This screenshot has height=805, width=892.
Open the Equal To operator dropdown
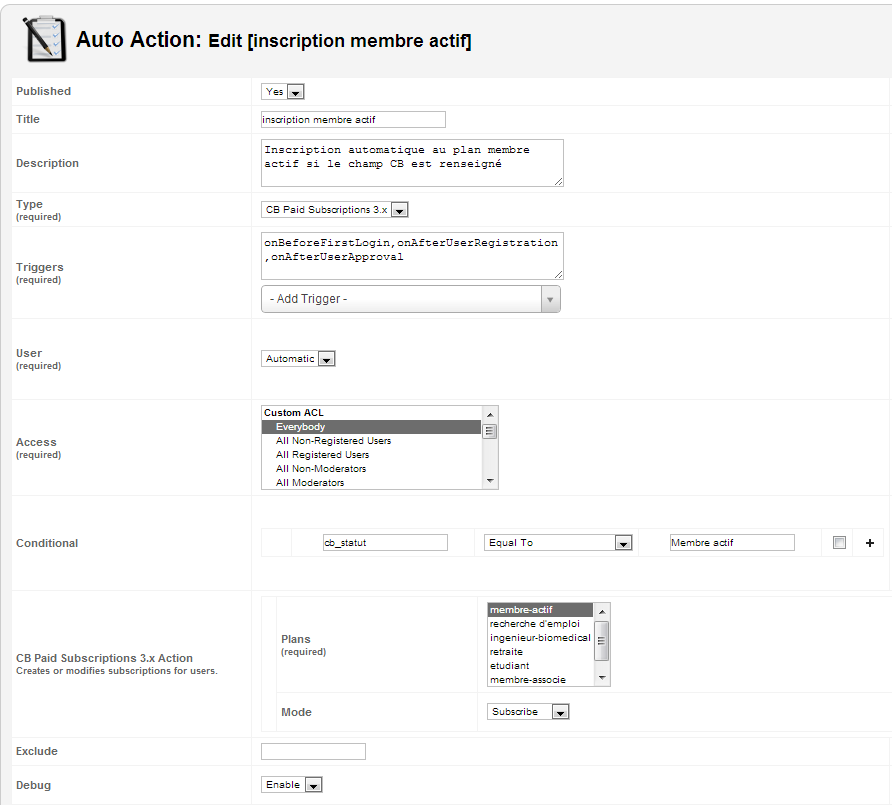(x=558, y=543)
